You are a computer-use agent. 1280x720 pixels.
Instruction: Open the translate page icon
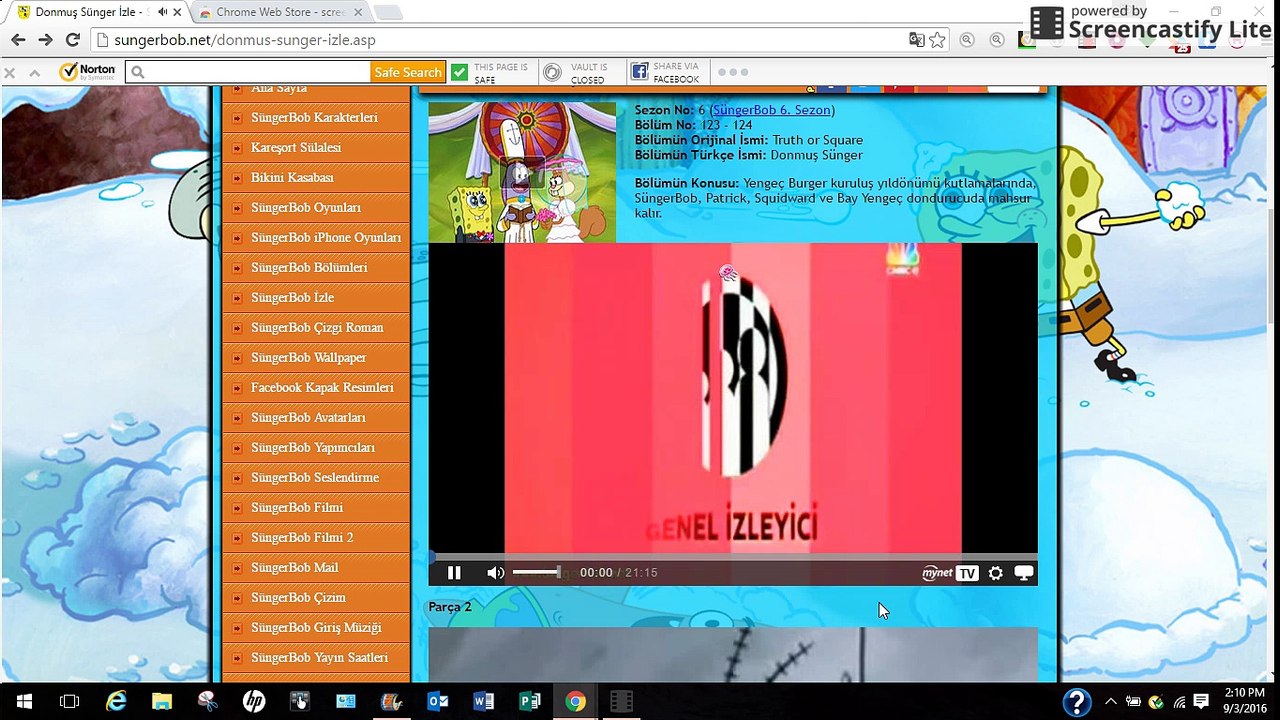(916, 40)
